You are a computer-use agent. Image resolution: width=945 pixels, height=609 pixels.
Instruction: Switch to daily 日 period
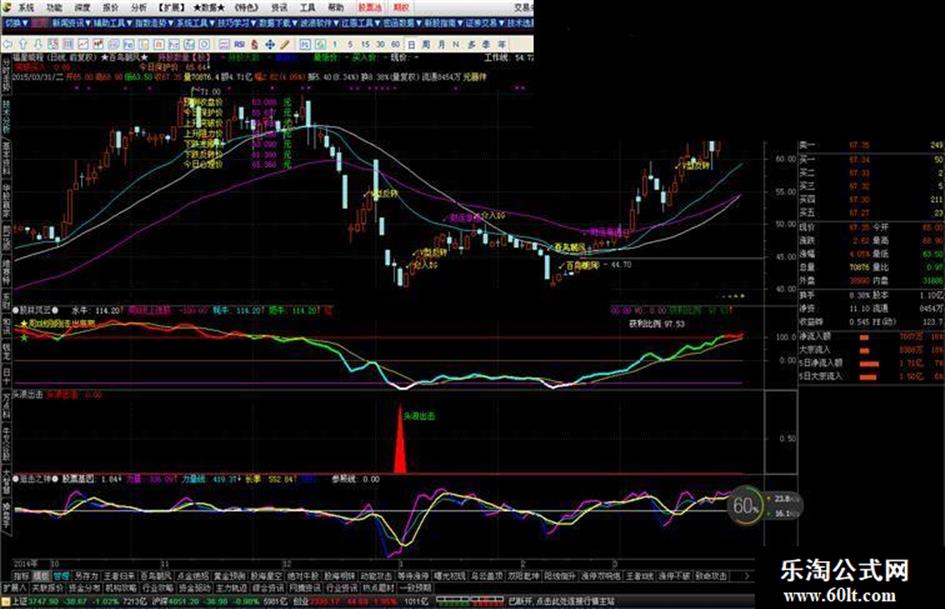(x=411, y=44)
